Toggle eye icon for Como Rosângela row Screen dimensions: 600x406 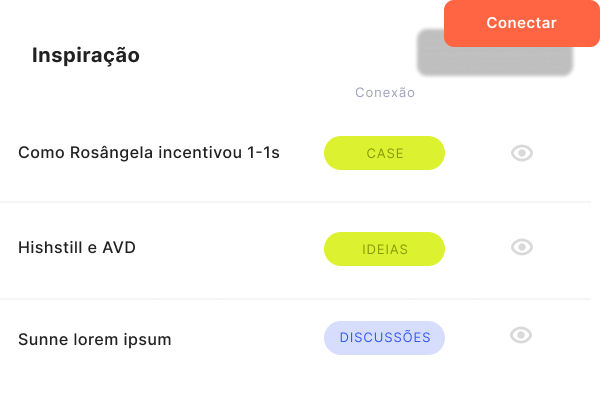522,153
